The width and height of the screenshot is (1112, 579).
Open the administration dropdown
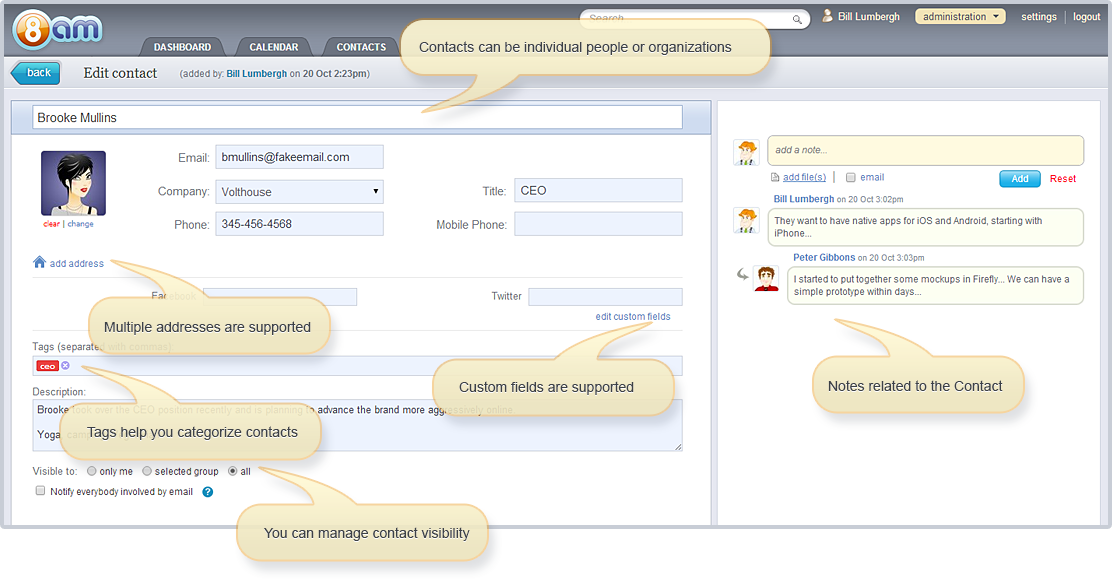coord(959,16)
